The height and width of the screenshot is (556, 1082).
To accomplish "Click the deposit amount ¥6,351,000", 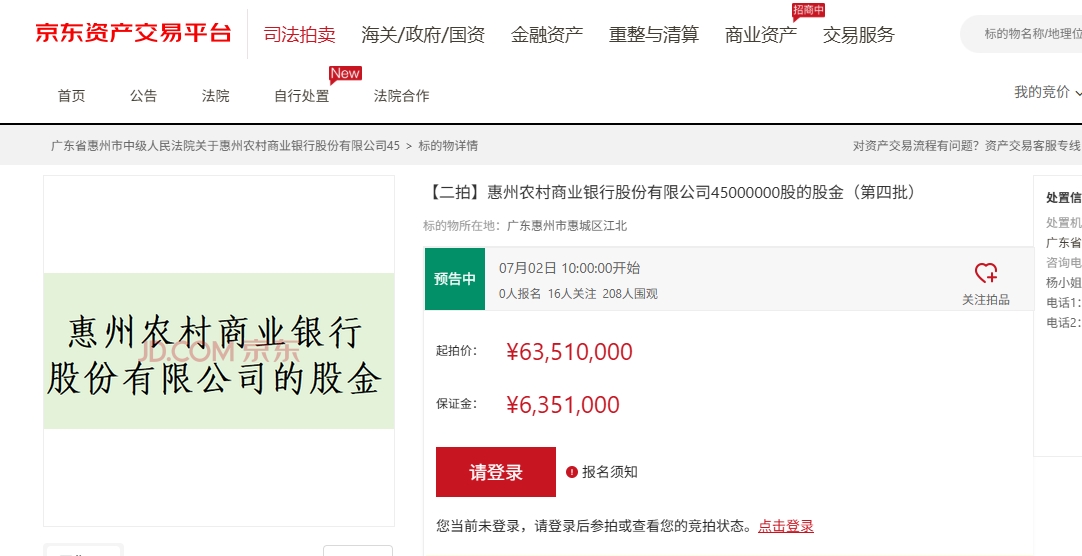I will tap(562, 404).
